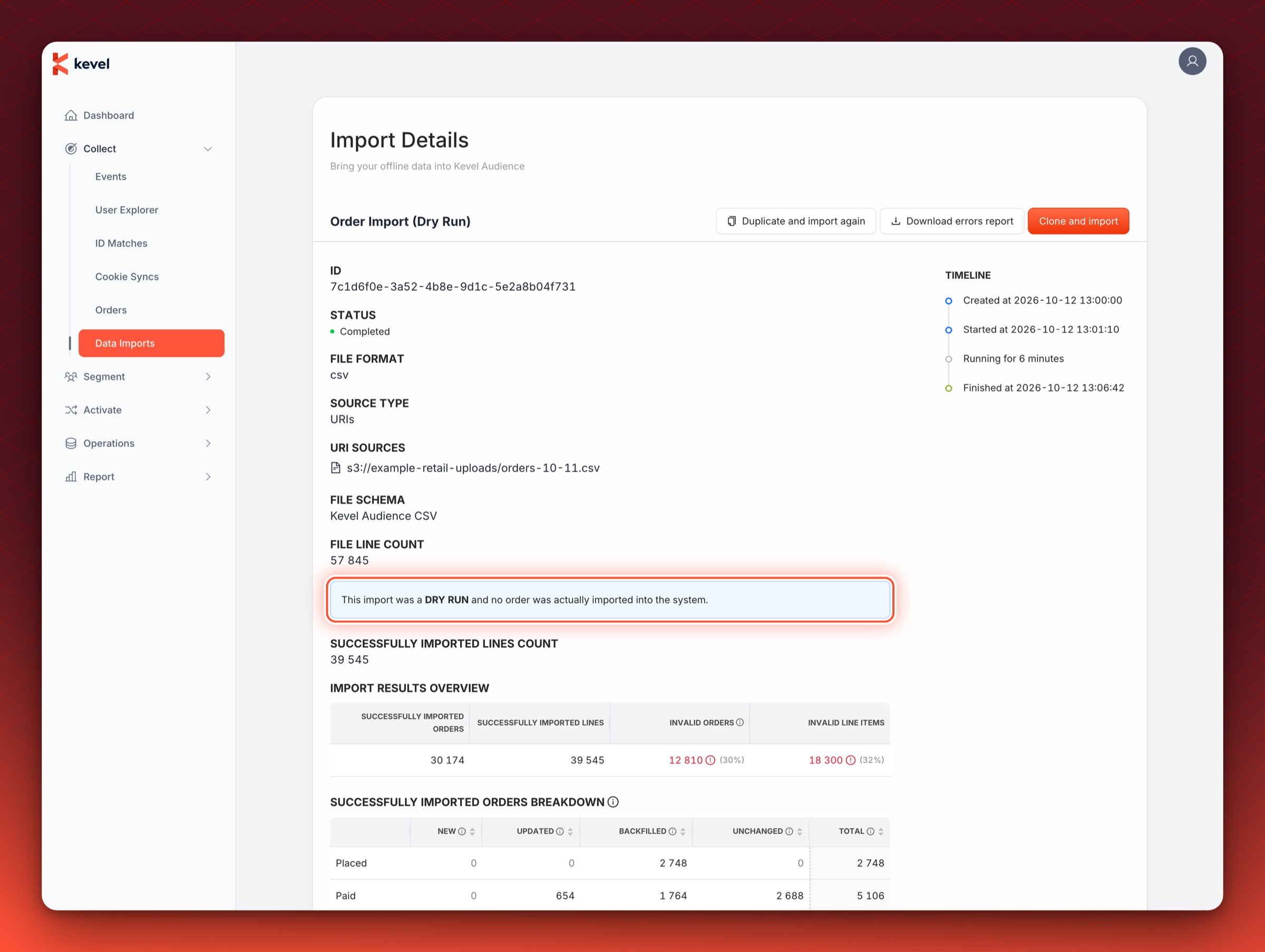
Task: Open Orders in the sidebar
Action: [111, 310]
